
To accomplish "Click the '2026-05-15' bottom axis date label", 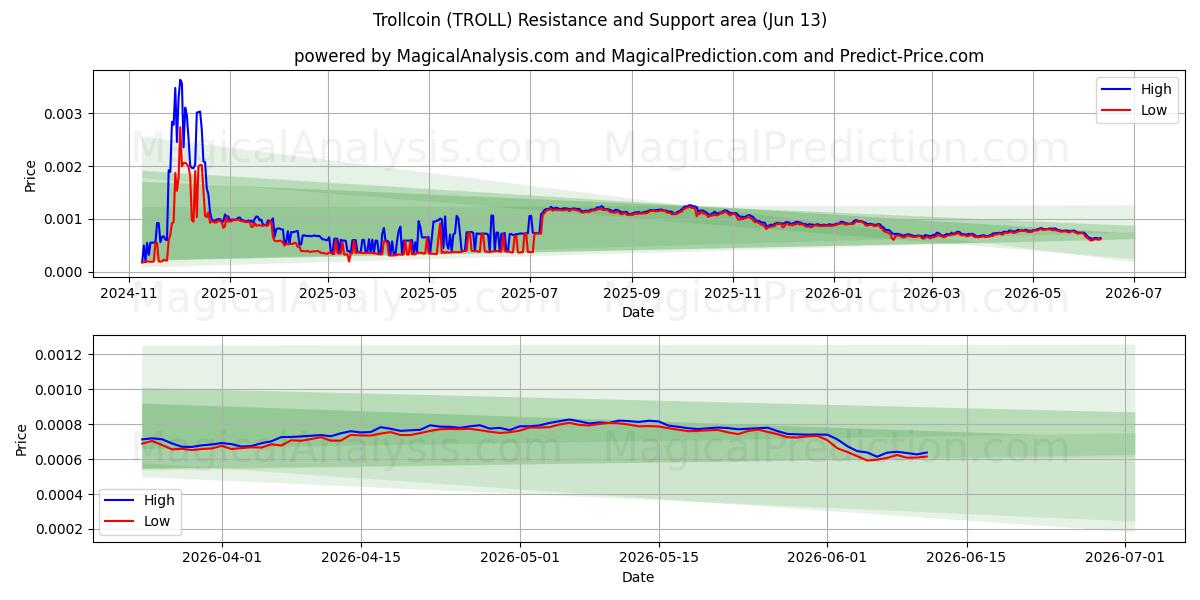I will [x=659, y=558].
